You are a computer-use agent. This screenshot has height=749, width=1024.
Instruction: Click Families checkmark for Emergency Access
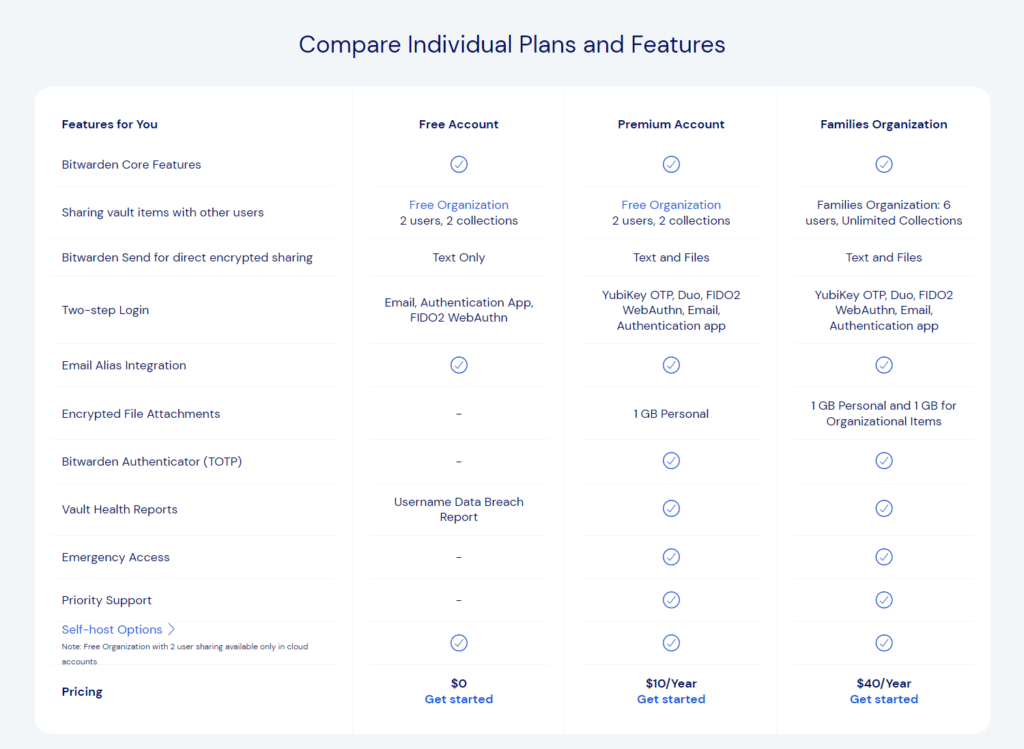884,557
